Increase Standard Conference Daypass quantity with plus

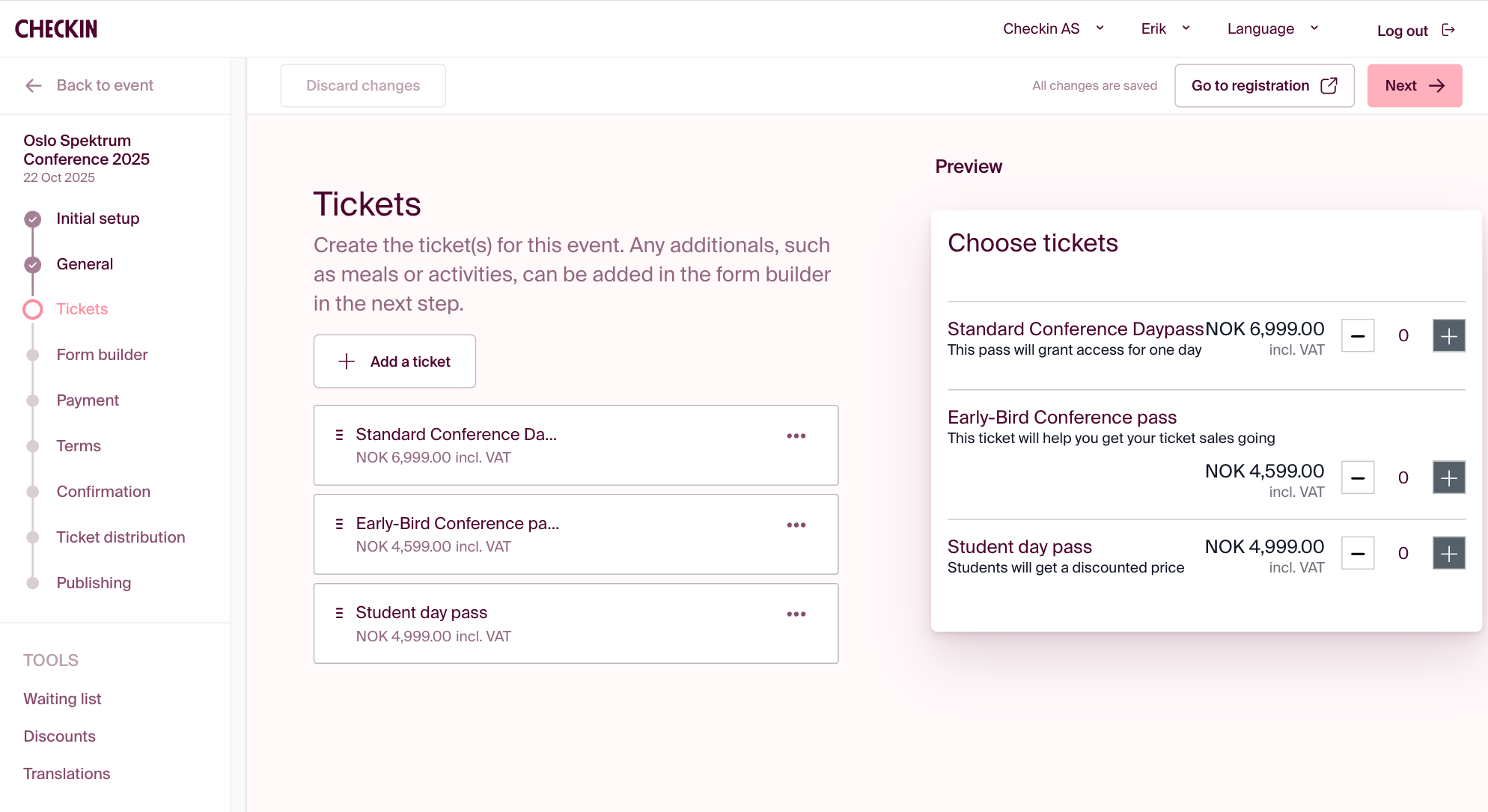click(x=1448, y=335)
